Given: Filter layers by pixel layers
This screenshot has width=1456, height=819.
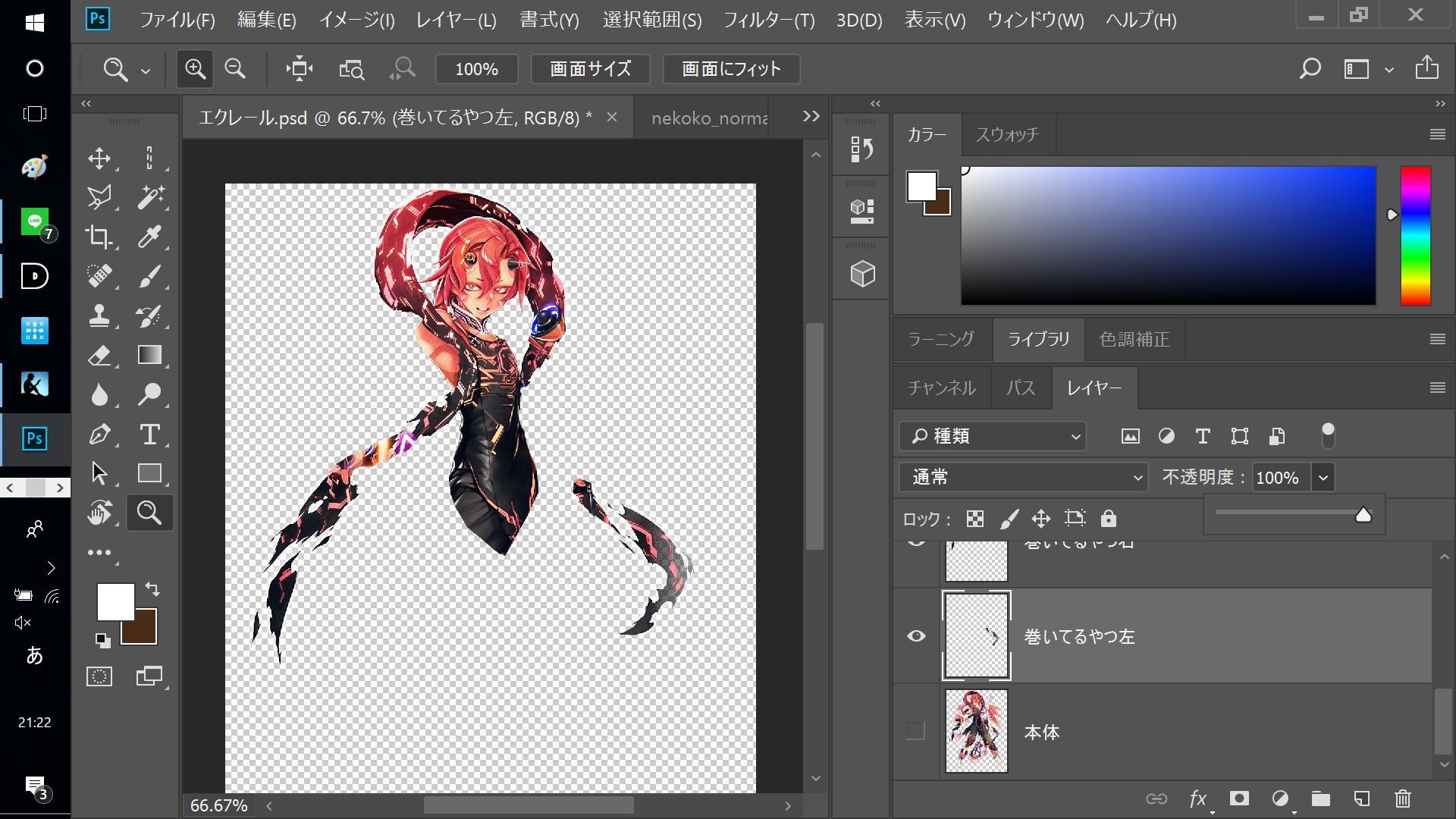Looking at the screenshot, I should pyautogui.click(x=1130, y=436).
